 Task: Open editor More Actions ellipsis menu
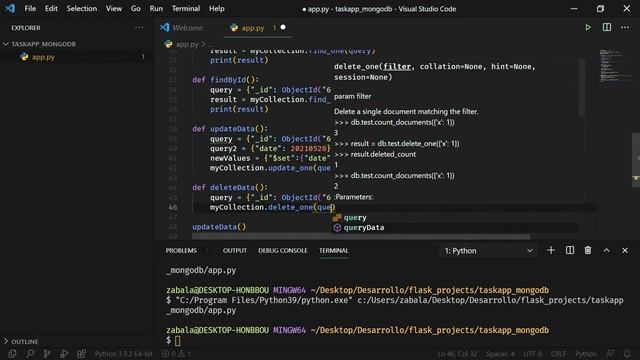[625, 27]
